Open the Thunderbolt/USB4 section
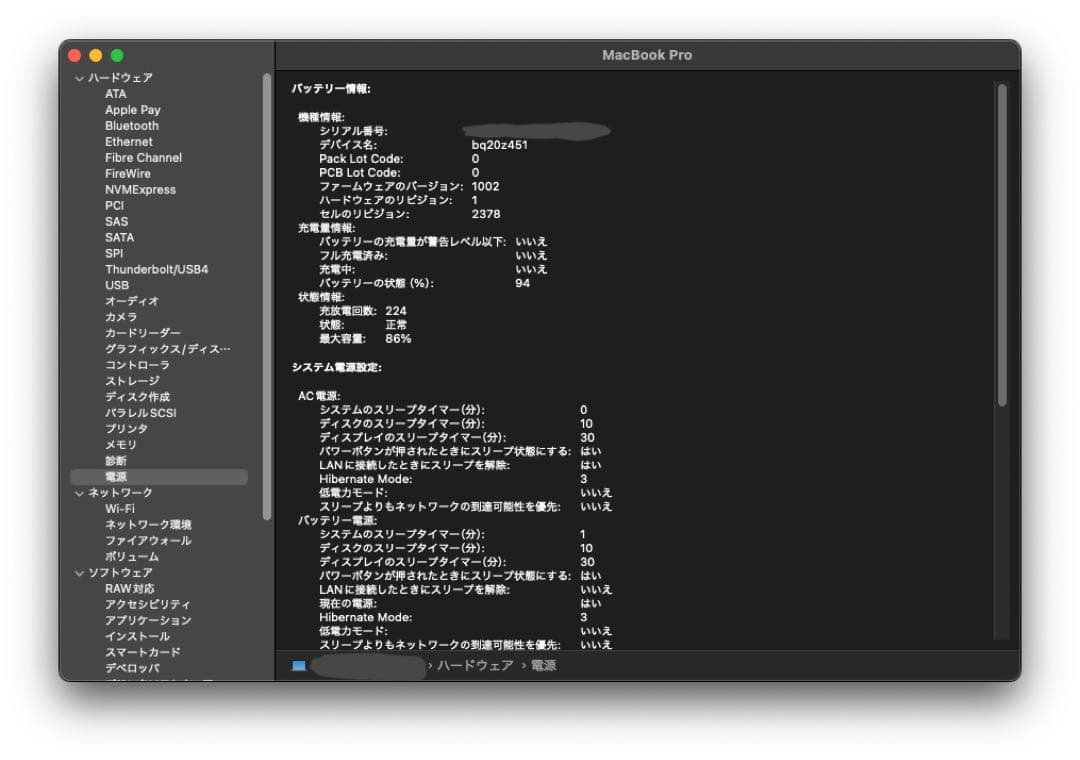The image size is (1080, 760). point(158,268)
